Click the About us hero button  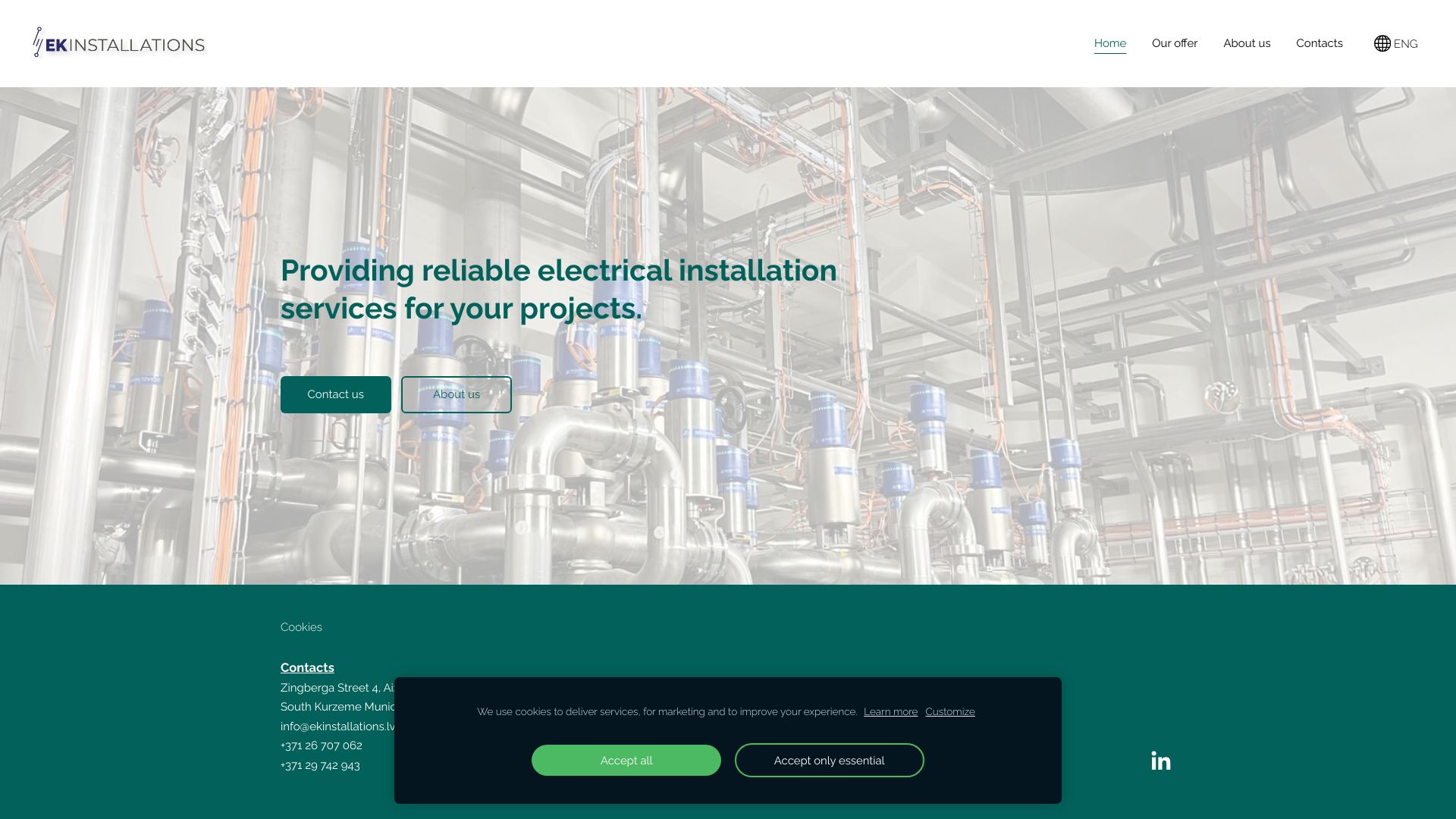point(456,394)
